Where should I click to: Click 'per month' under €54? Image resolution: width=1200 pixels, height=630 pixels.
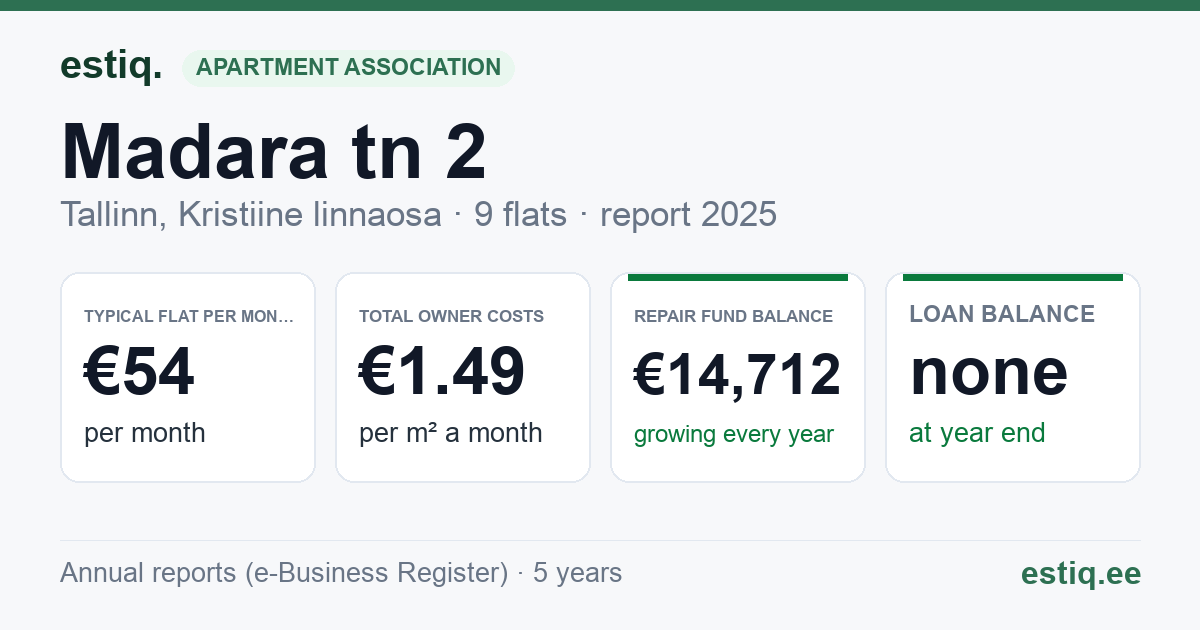tap(145, 433)
